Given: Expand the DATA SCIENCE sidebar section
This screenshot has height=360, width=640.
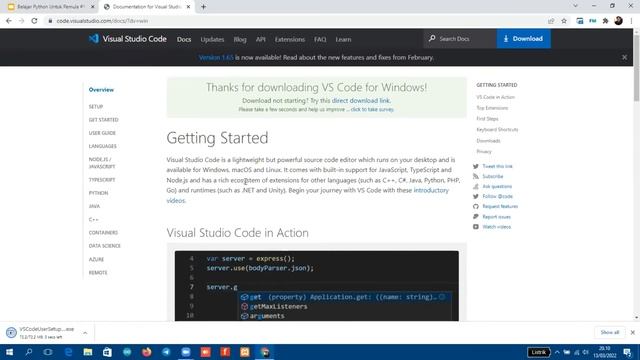Looking at the screenshot, I should (x=105, y=246).
